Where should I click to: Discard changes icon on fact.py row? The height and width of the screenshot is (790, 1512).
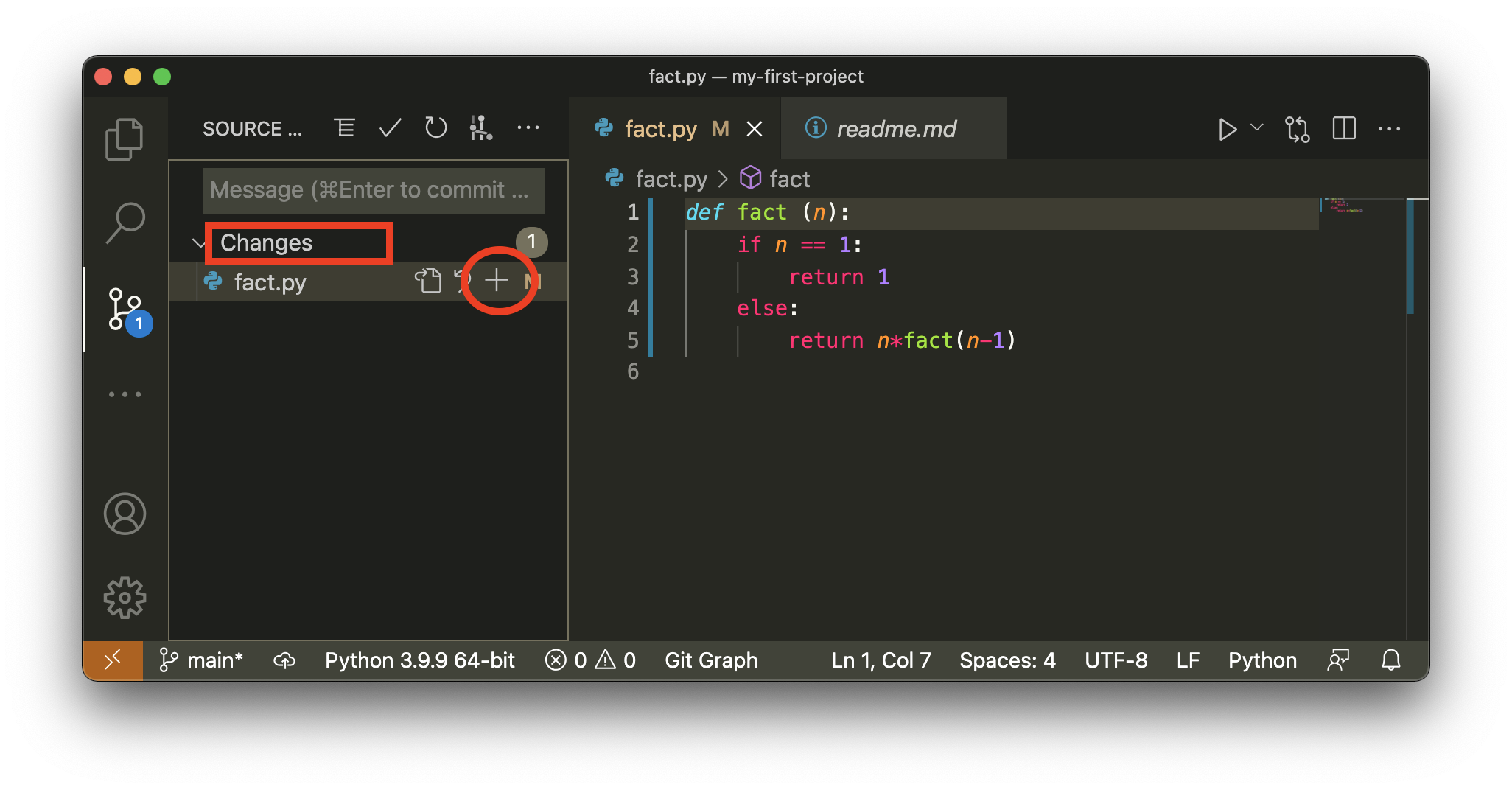tap(463, 281)
